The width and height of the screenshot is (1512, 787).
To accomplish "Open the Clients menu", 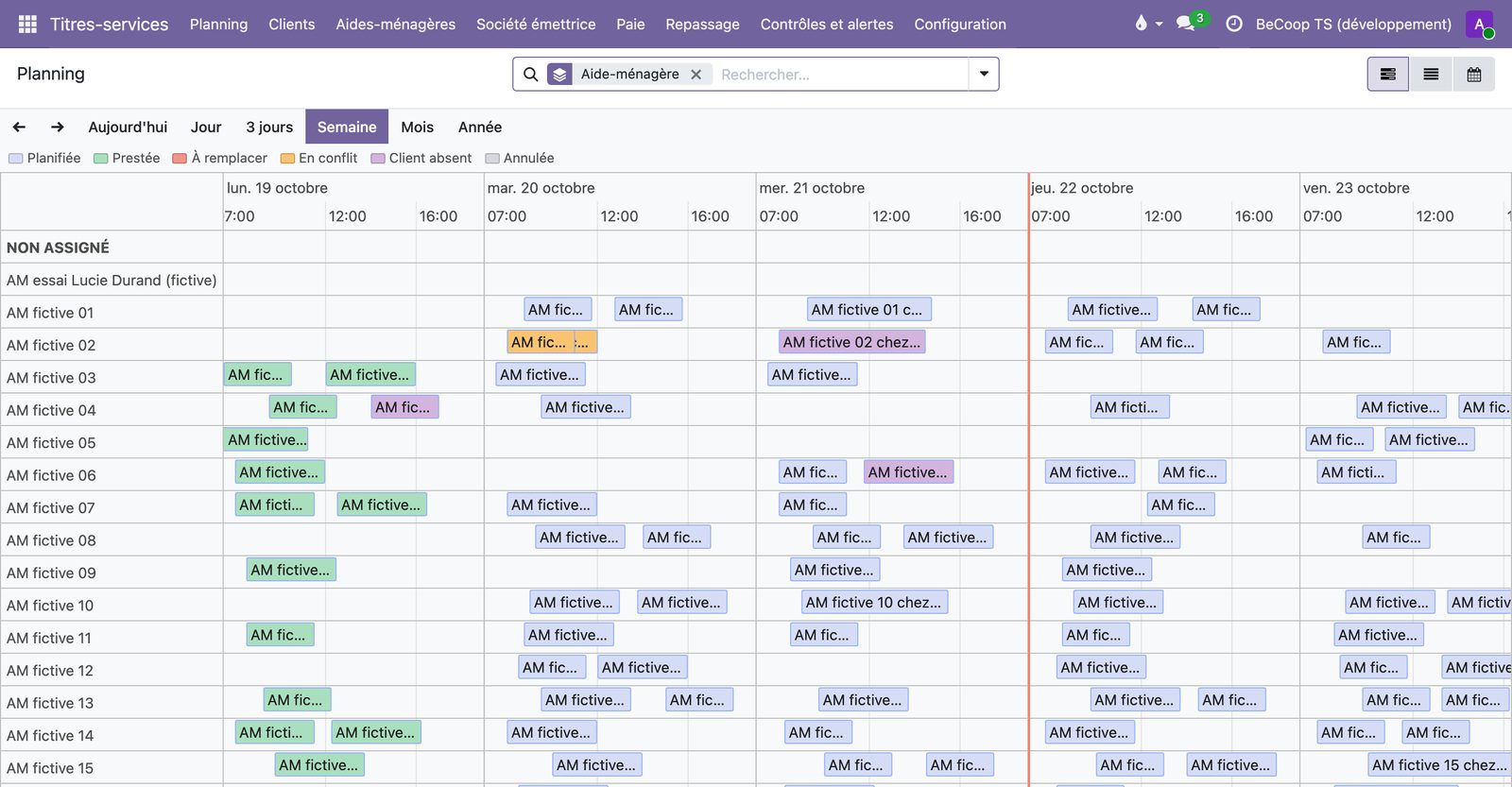I will click(292, 24).
